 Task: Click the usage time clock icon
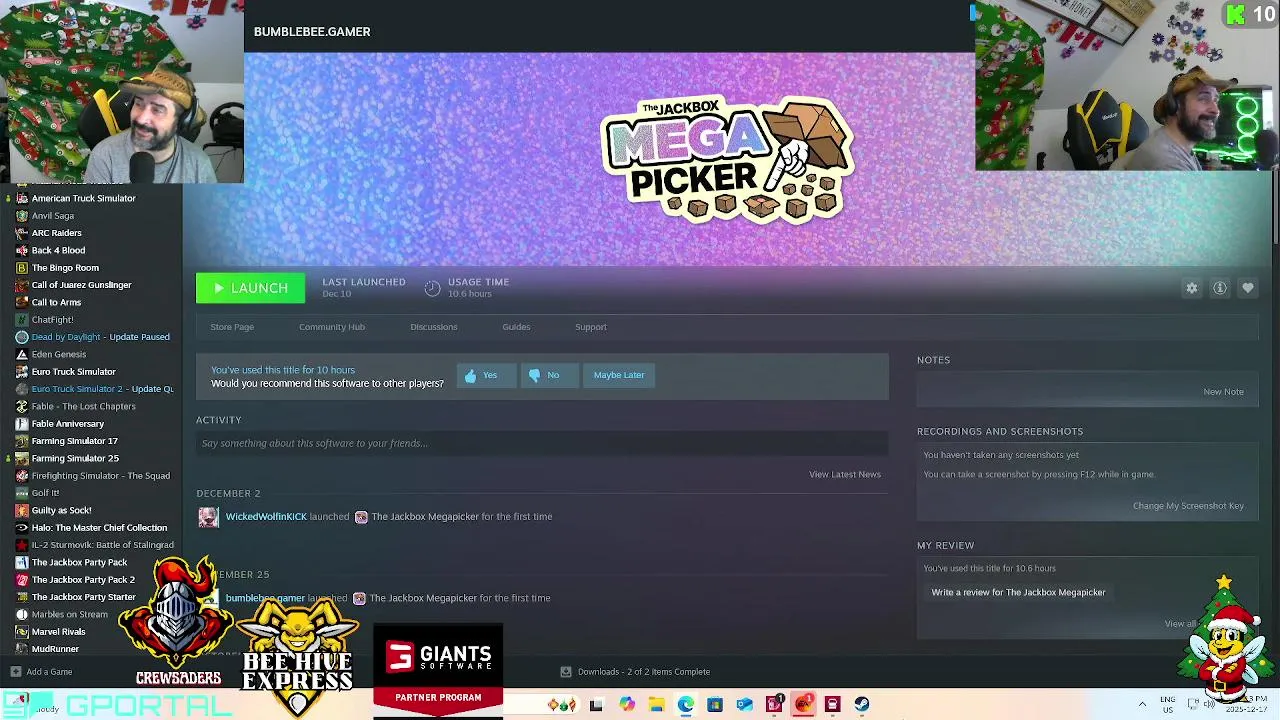[432, 288]
